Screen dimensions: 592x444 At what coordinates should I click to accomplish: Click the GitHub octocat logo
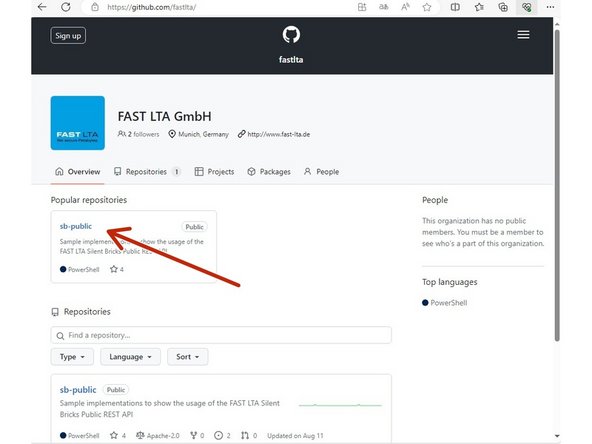tap(291, 35)
